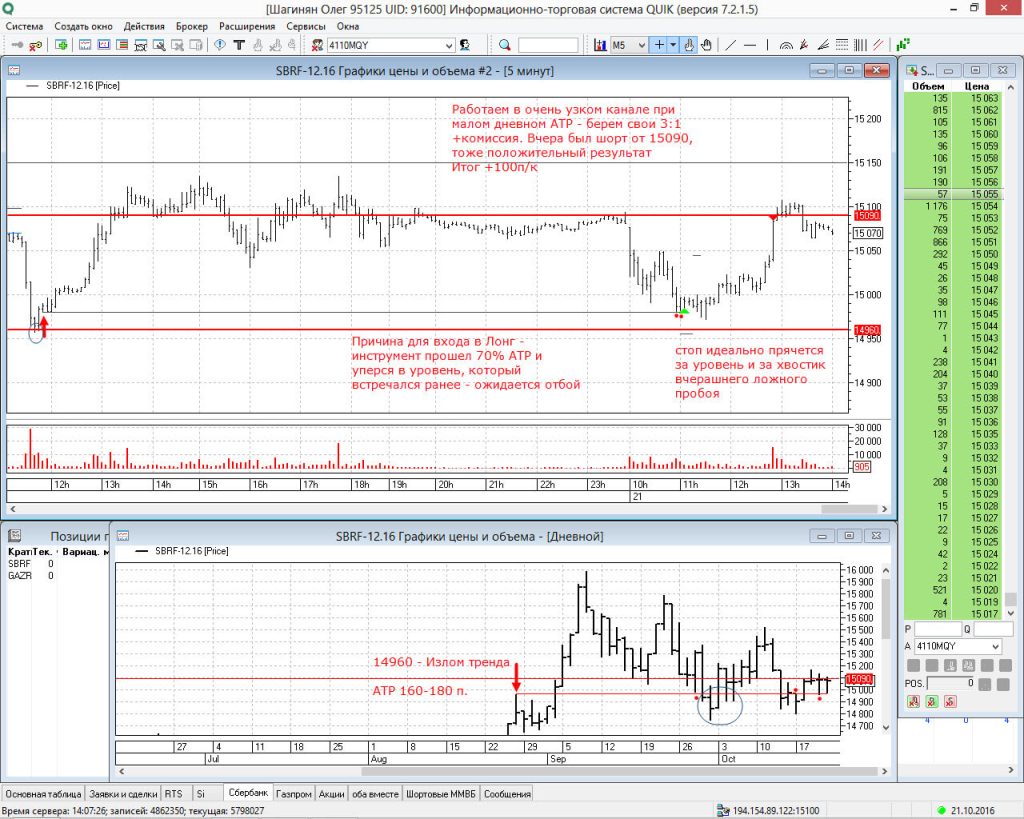The image size is (1024, 819).
Task: Select the red parallel channel tool
Action: [878, 45]
